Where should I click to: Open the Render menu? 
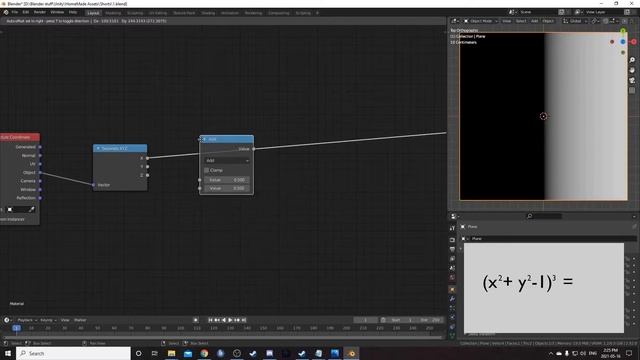40,12
